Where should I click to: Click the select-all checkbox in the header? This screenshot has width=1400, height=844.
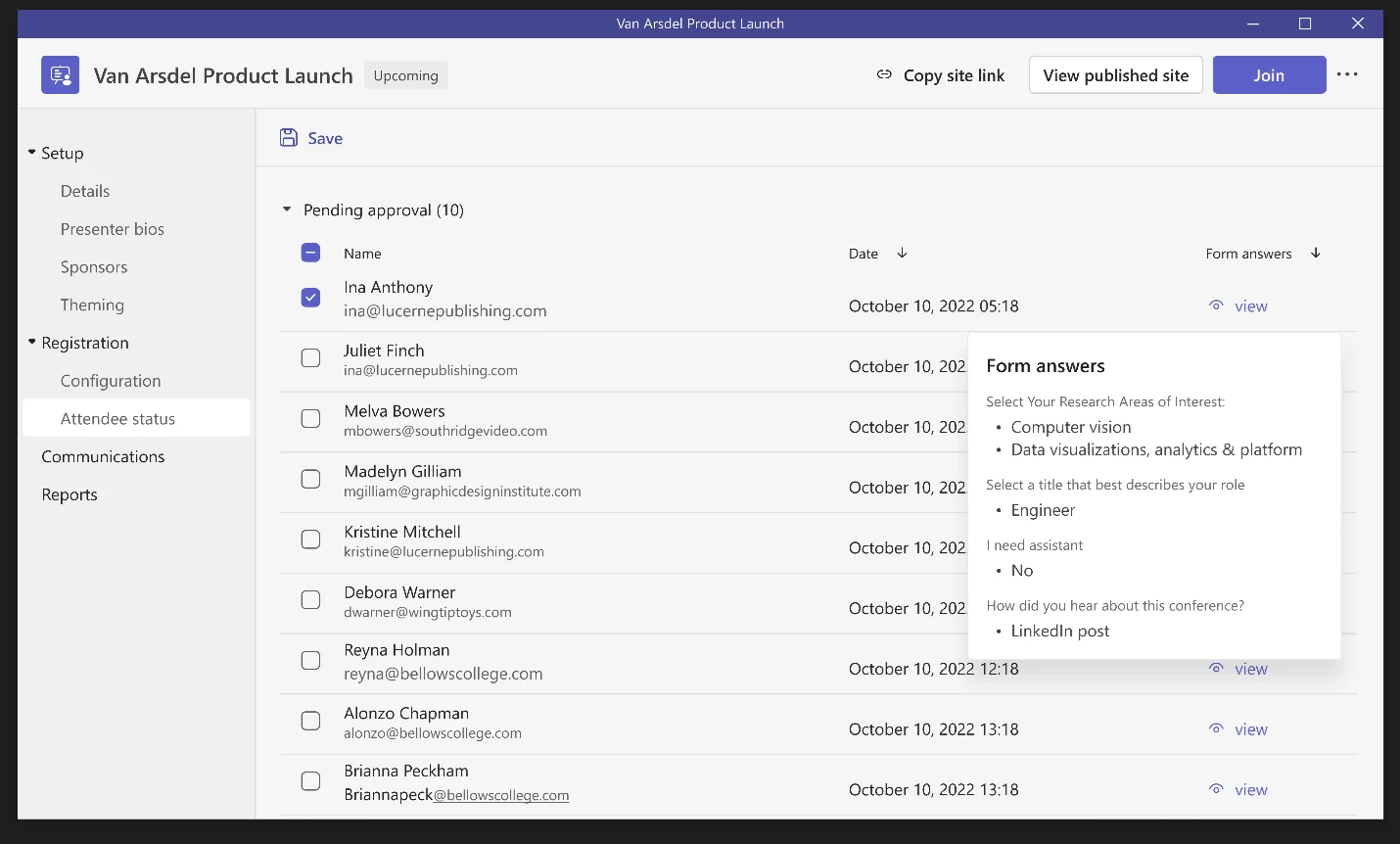coord(310,253)
